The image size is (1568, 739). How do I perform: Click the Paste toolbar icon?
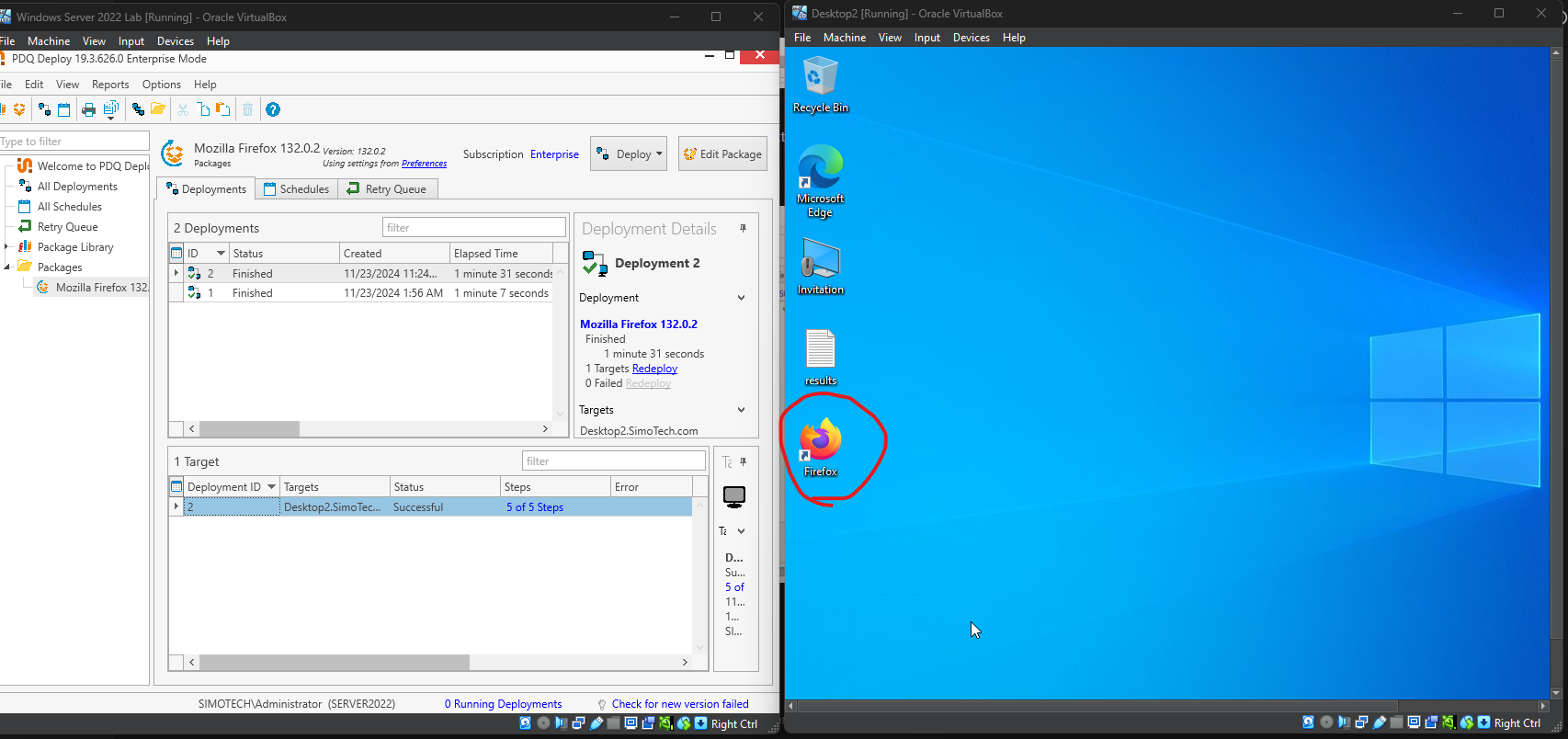223,109
